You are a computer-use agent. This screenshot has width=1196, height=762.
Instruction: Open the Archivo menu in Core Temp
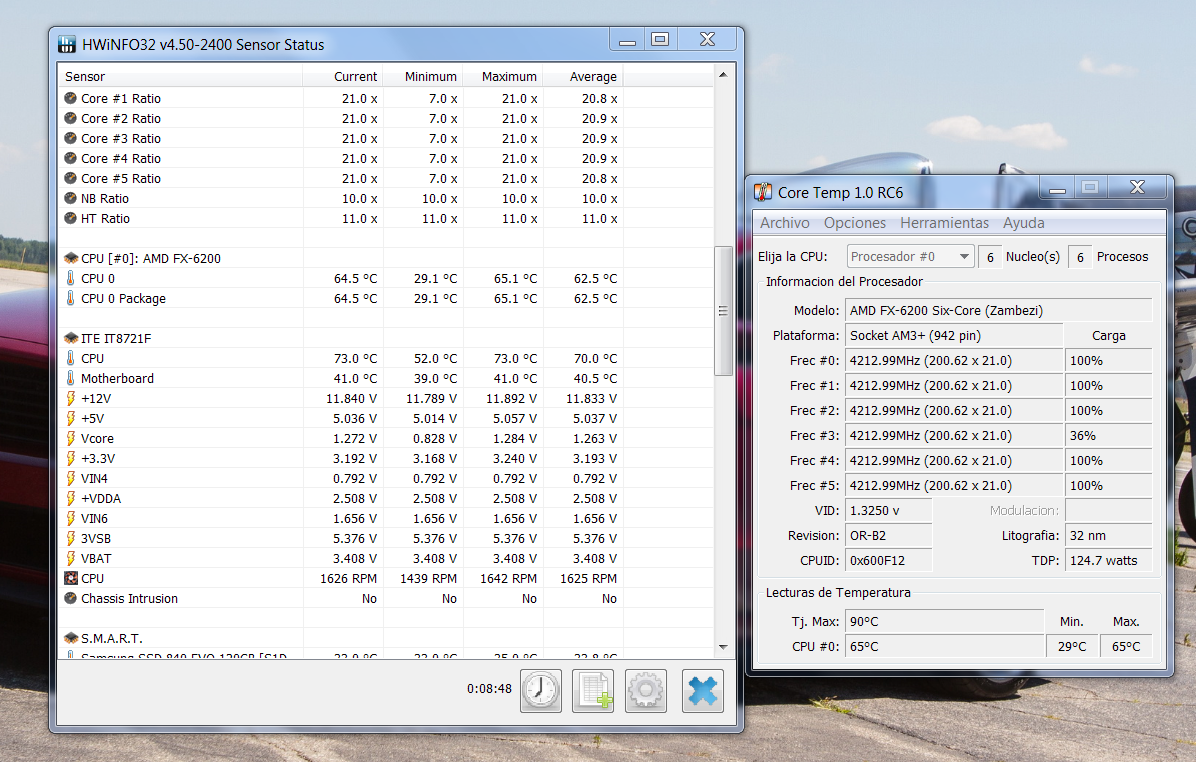click(x=784, y=223)
